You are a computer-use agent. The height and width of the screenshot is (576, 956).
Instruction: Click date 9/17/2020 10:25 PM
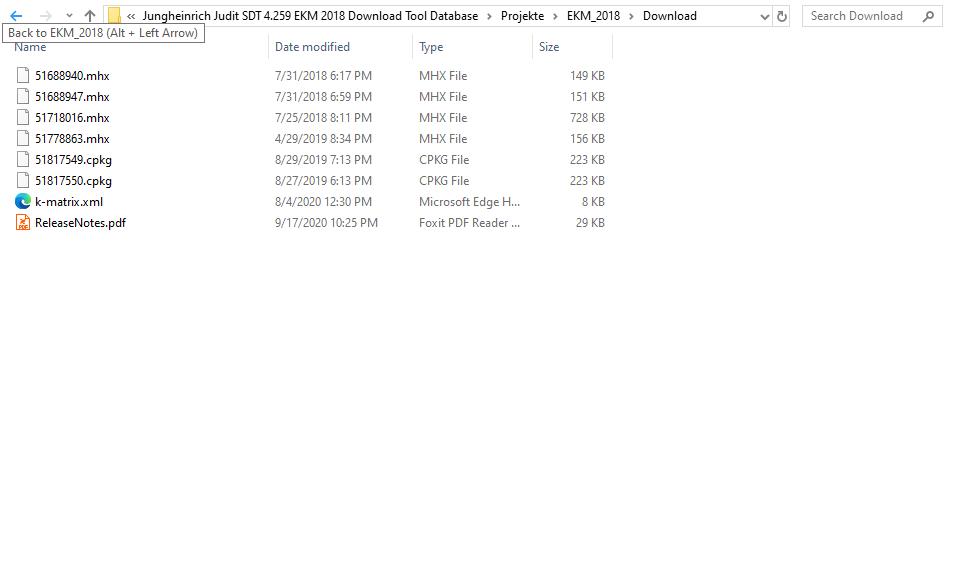pyautogui.click(x=326, y=222)
